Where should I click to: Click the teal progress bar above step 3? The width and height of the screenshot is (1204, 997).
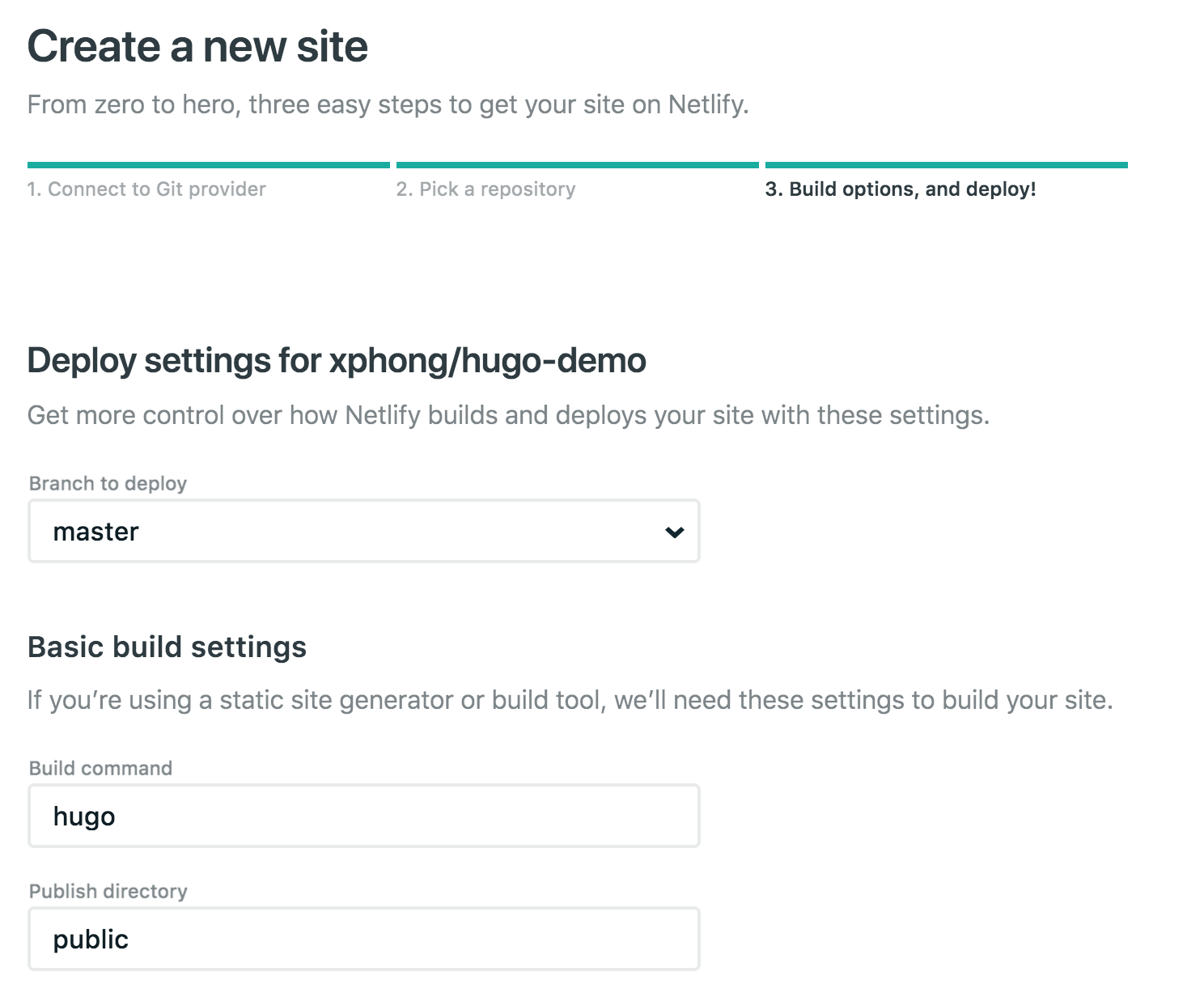[x=946, y=165]
